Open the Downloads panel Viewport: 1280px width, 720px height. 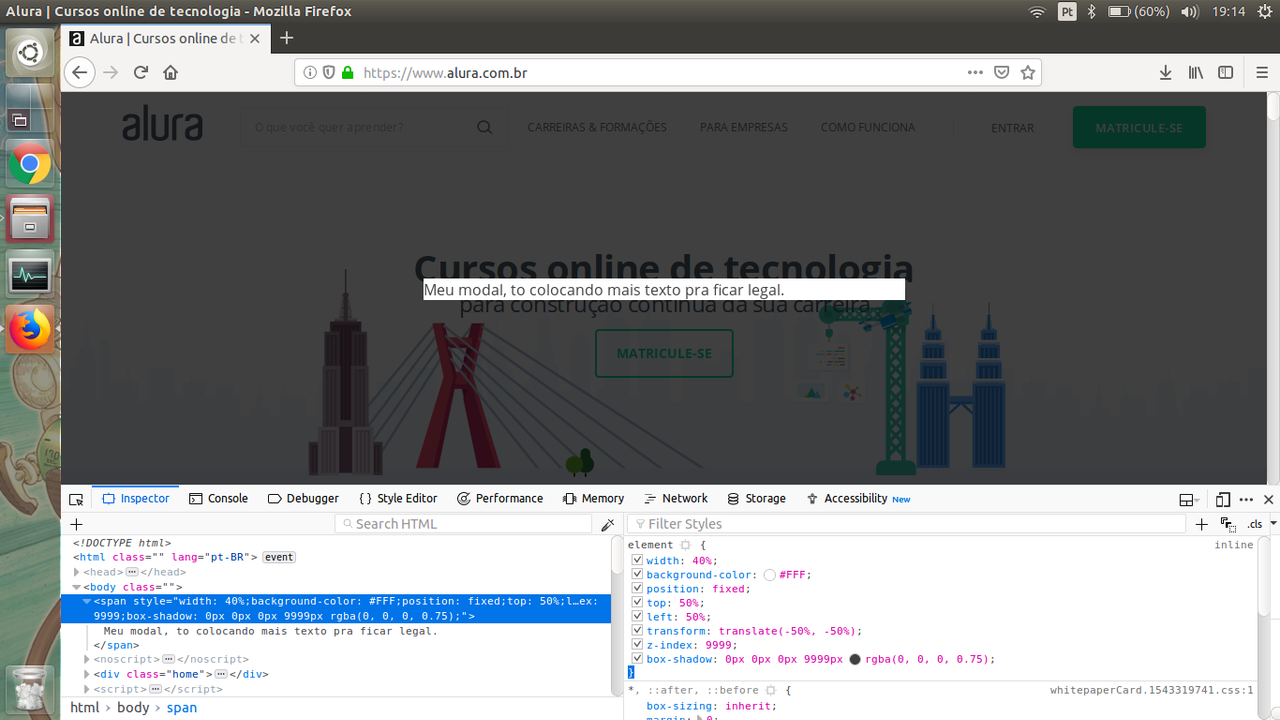click(1165, 72)
